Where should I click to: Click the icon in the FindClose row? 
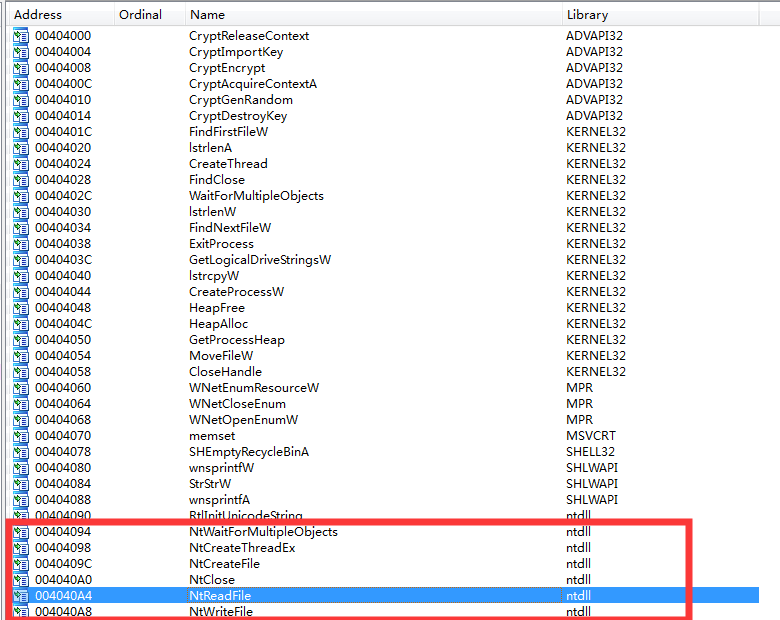21,180
